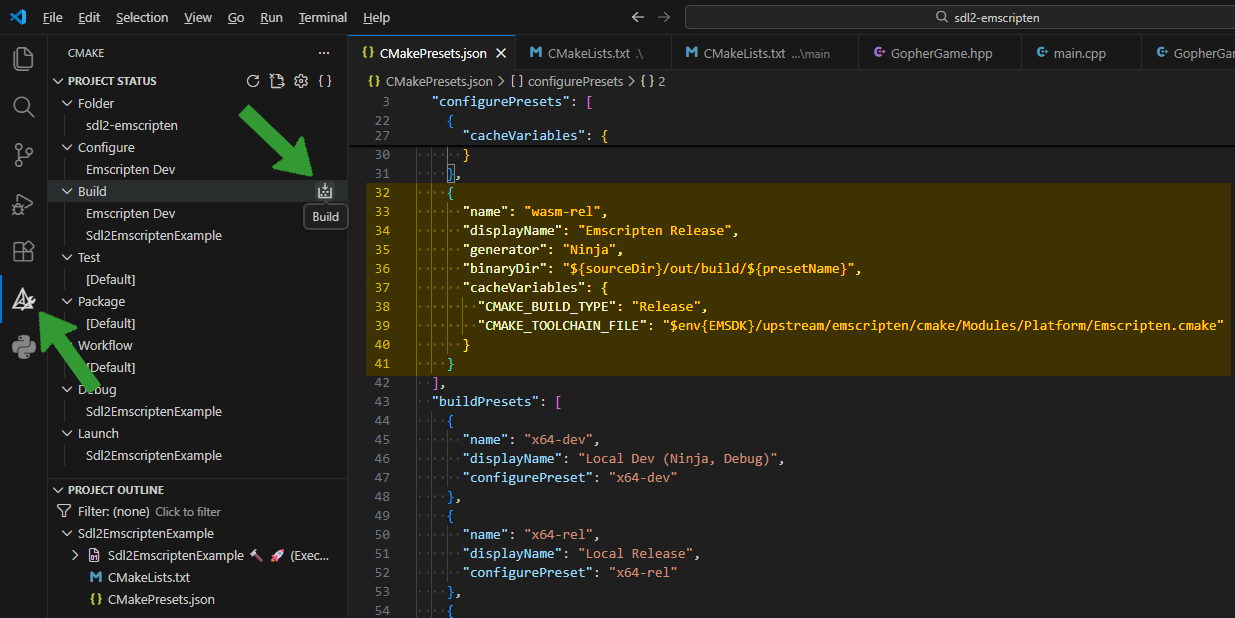
Task: Open the Terminal menu
Action: [322, 17]
